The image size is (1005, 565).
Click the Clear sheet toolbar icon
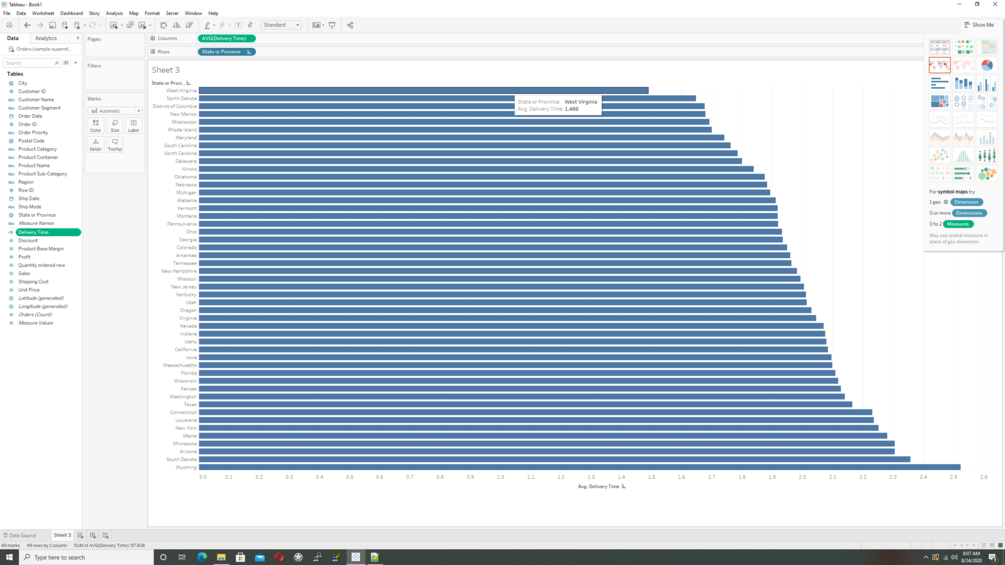(x=142, y=25)
